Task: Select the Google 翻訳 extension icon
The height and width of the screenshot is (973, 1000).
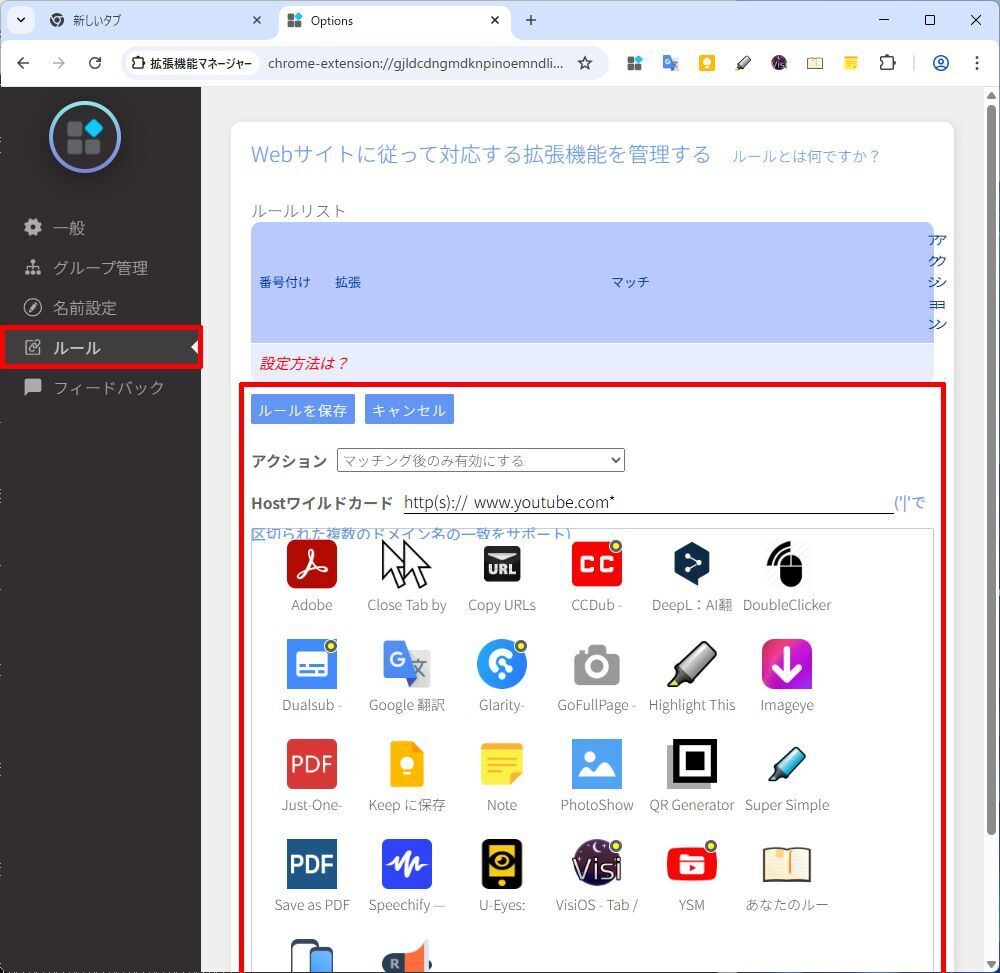Action: point(406,664)
